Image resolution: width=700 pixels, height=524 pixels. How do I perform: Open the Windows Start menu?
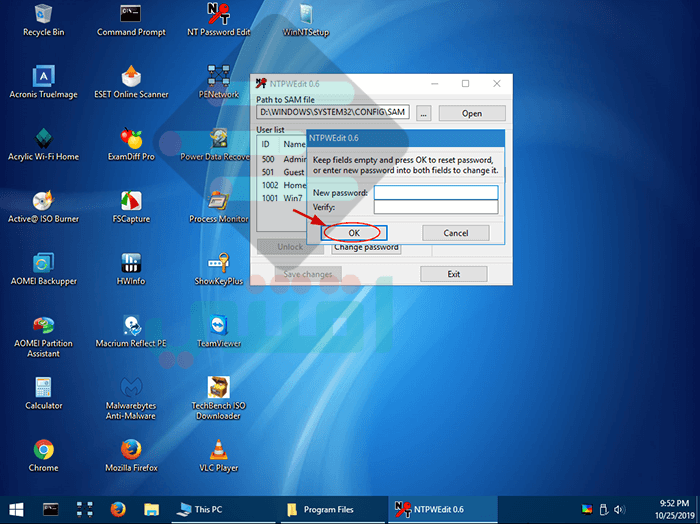click(17, 509)
